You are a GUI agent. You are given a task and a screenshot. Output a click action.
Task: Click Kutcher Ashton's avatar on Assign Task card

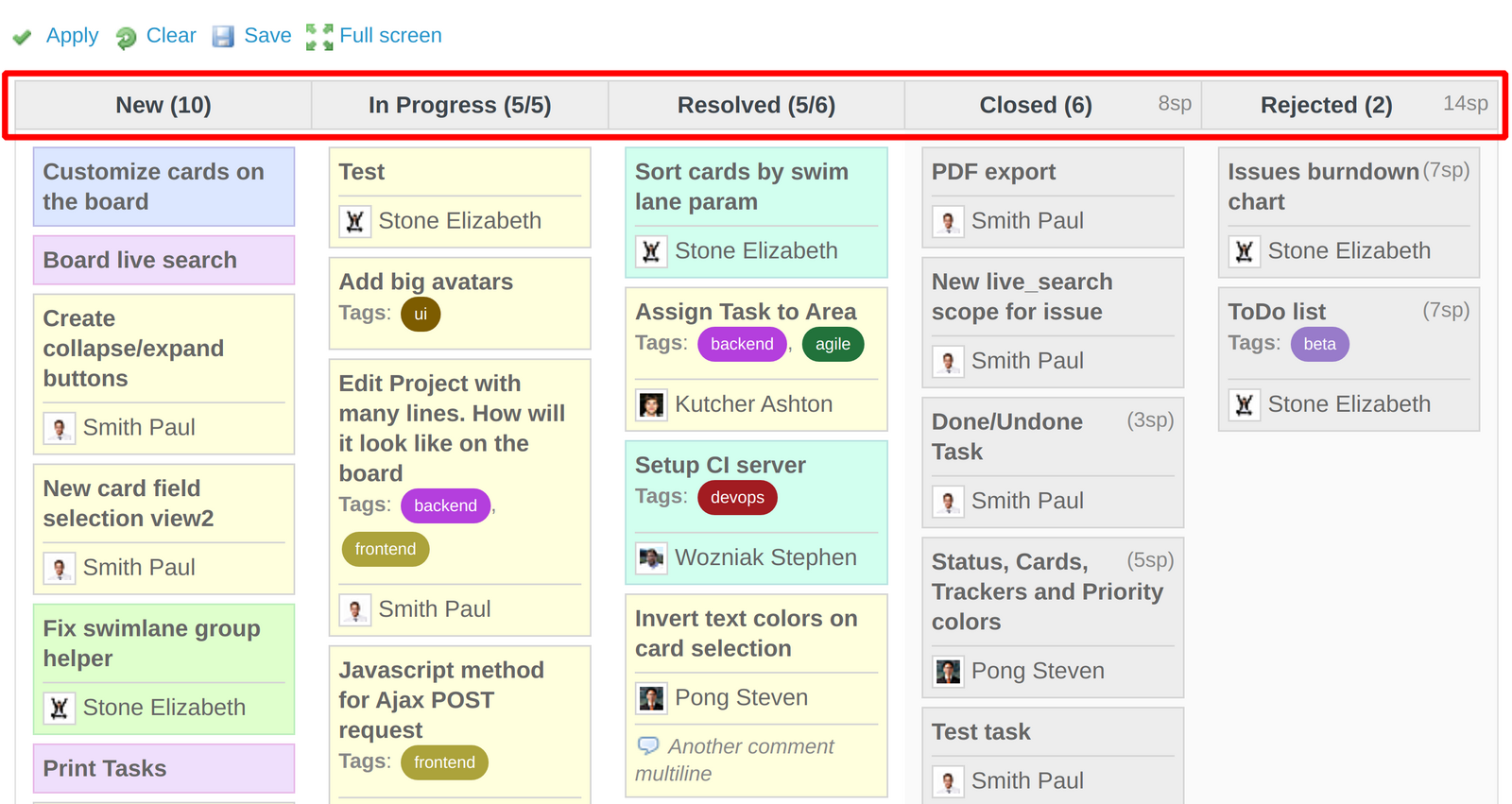(x=650, y=404)
